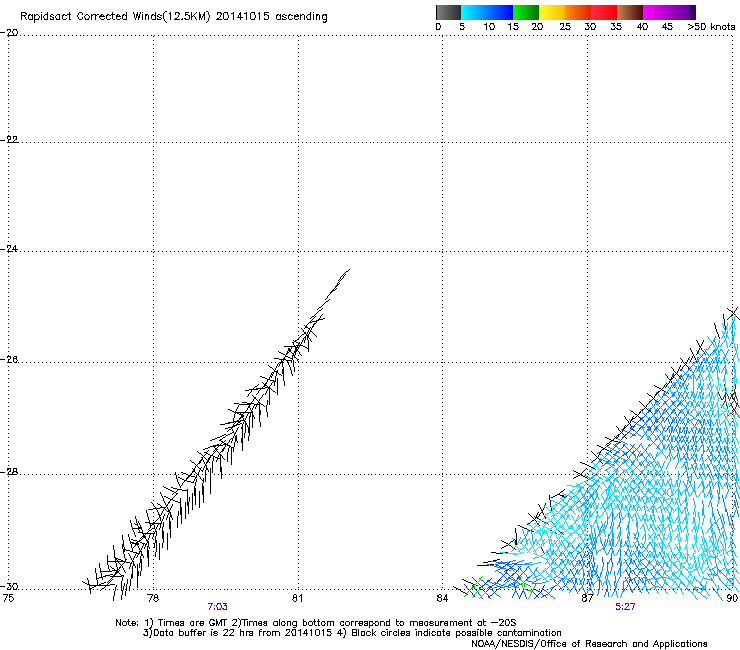
Task: Click the longitude label 78
Action: coord(153,598)
